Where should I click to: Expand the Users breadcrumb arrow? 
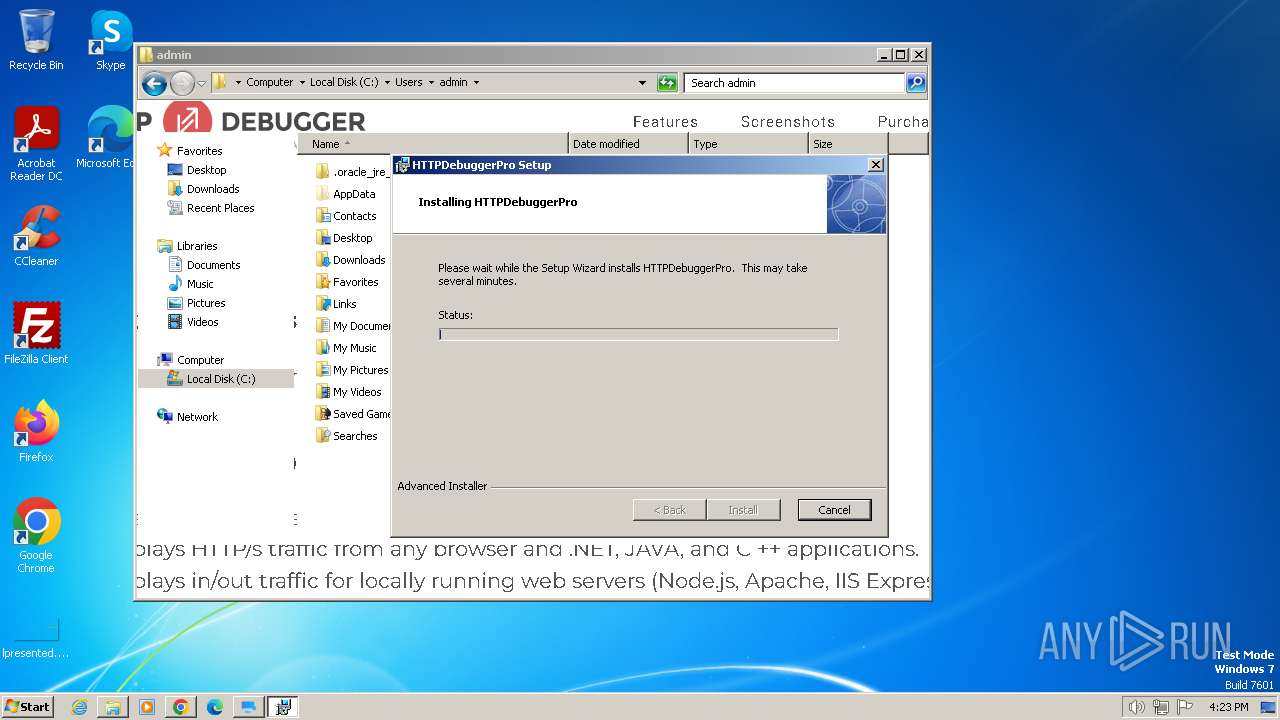pyautogui.click(x=431, y=83)
